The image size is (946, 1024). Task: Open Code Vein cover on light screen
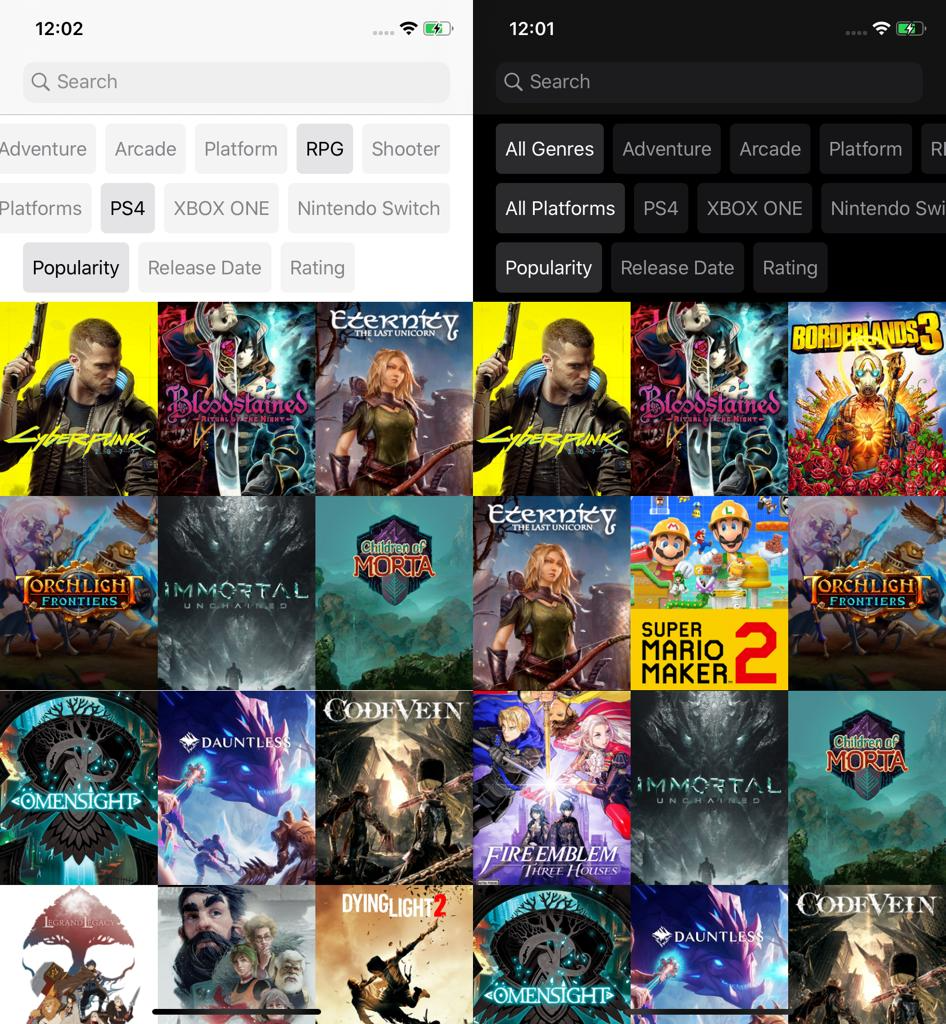coord(394,788)
